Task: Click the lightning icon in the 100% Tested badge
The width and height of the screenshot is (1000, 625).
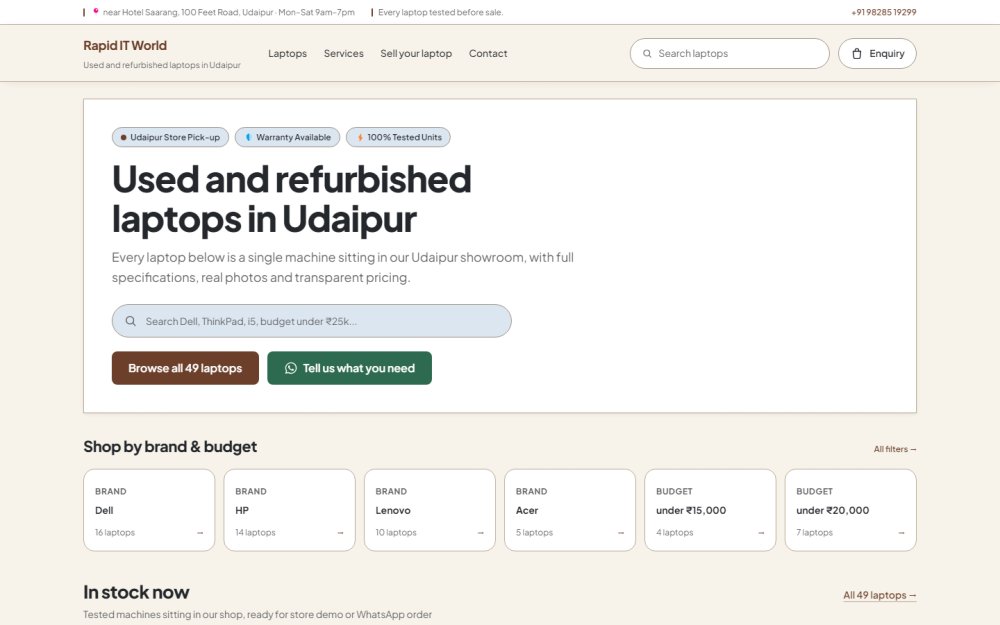Action: point(360,137)
